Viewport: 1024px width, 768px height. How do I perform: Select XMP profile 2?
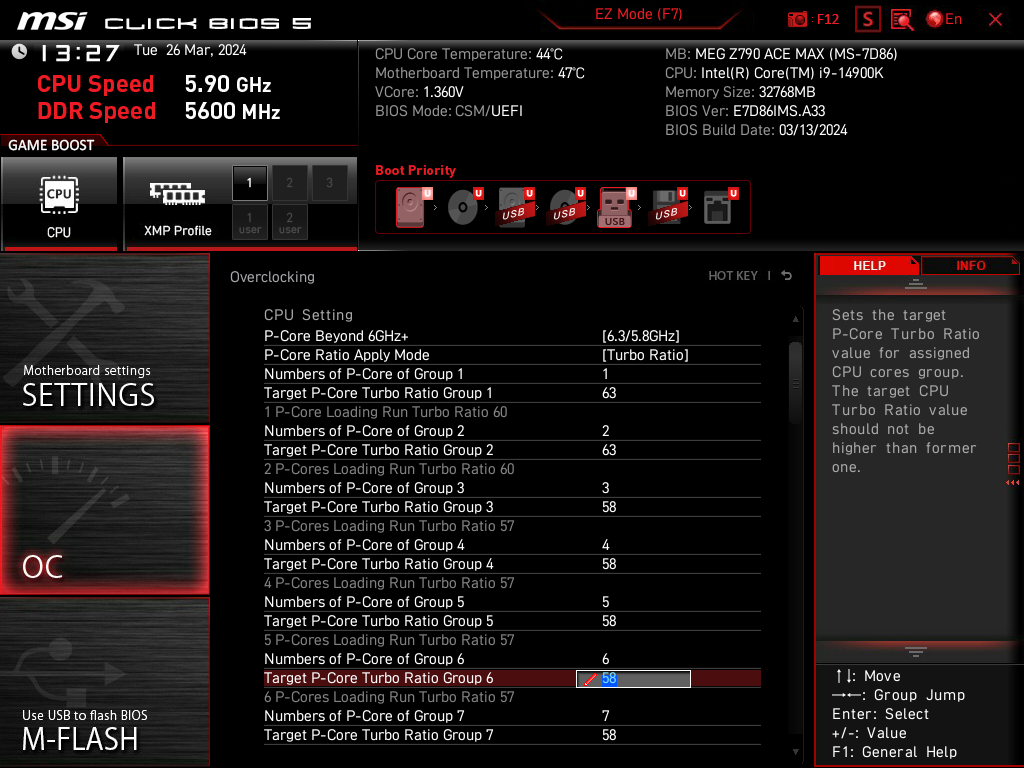click(x=289, y=183)
